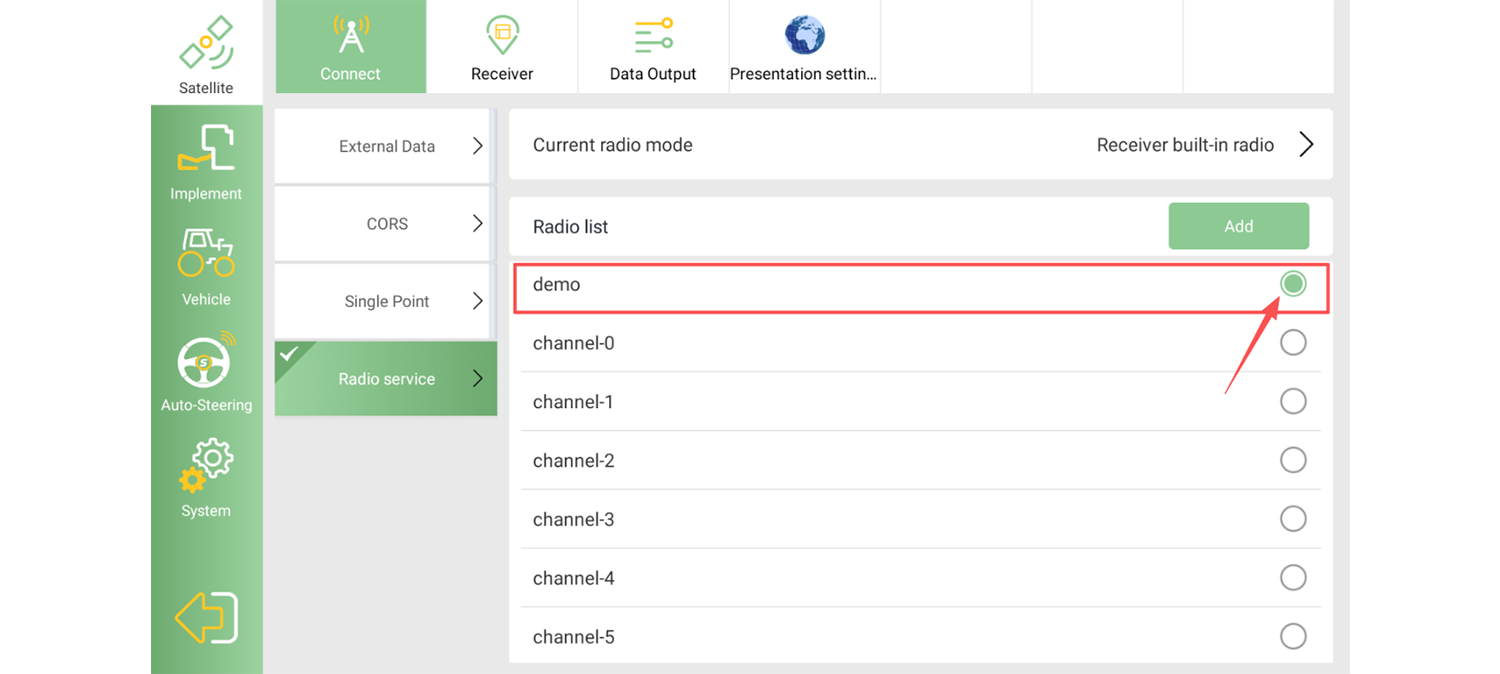Select channel-0 radio button
This screenshot has height=674, width=1500.
[x=1293, y=343]
